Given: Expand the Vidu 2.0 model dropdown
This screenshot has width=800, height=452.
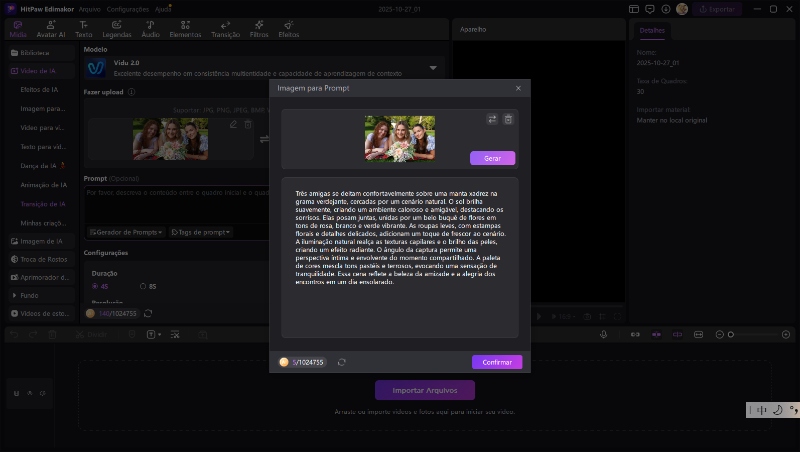Looking at the screenshot, I should coord(433,67).
